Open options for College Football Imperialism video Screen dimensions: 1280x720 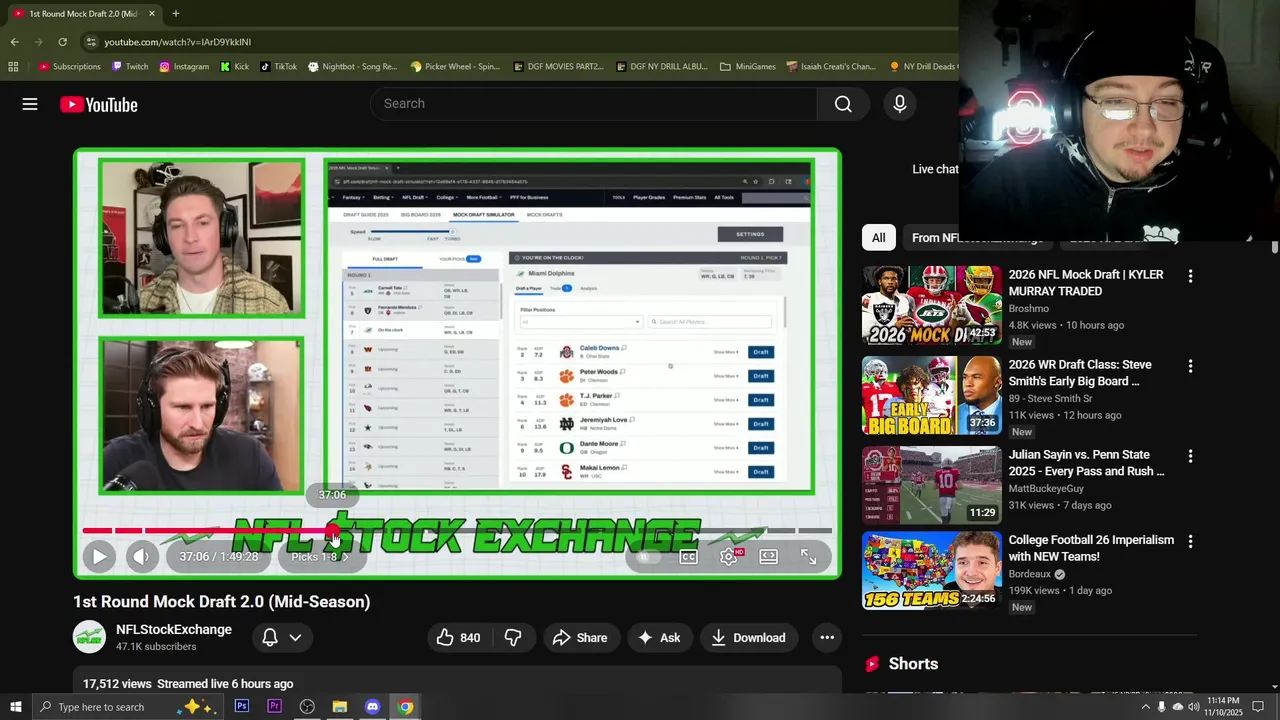(x=1190, y=541)
